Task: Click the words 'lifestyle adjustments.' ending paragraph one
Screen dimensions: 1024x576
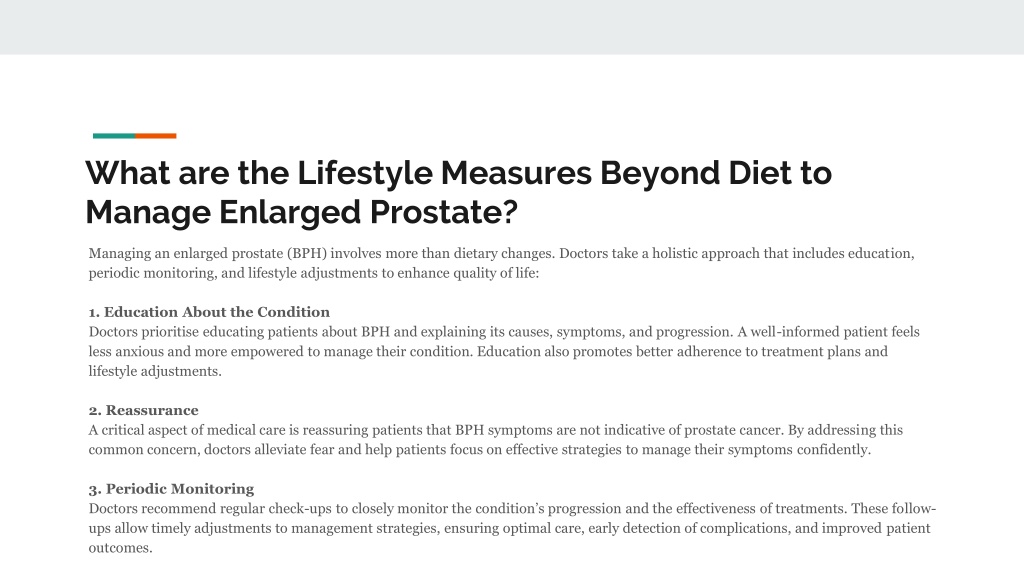Action: pyautogui.click(x=155, y=372)
